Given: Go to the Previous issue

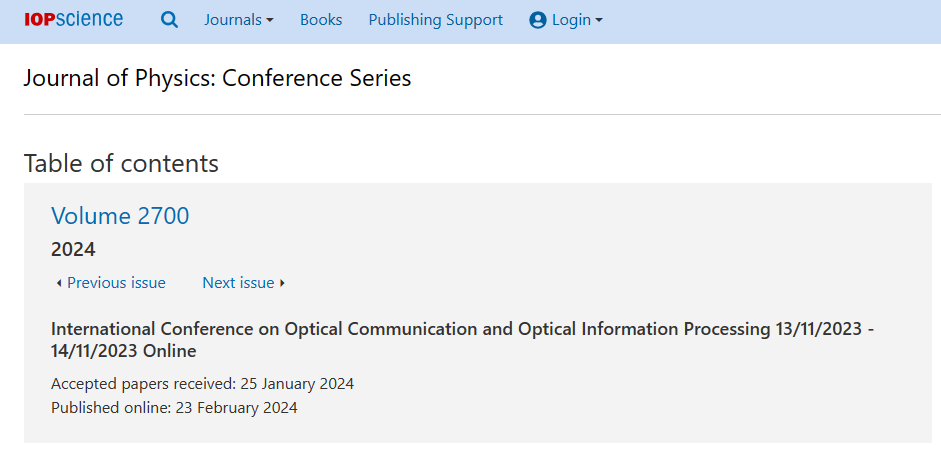Looking at the screenshot, I should pyautogui.click(x=116, y=282).
